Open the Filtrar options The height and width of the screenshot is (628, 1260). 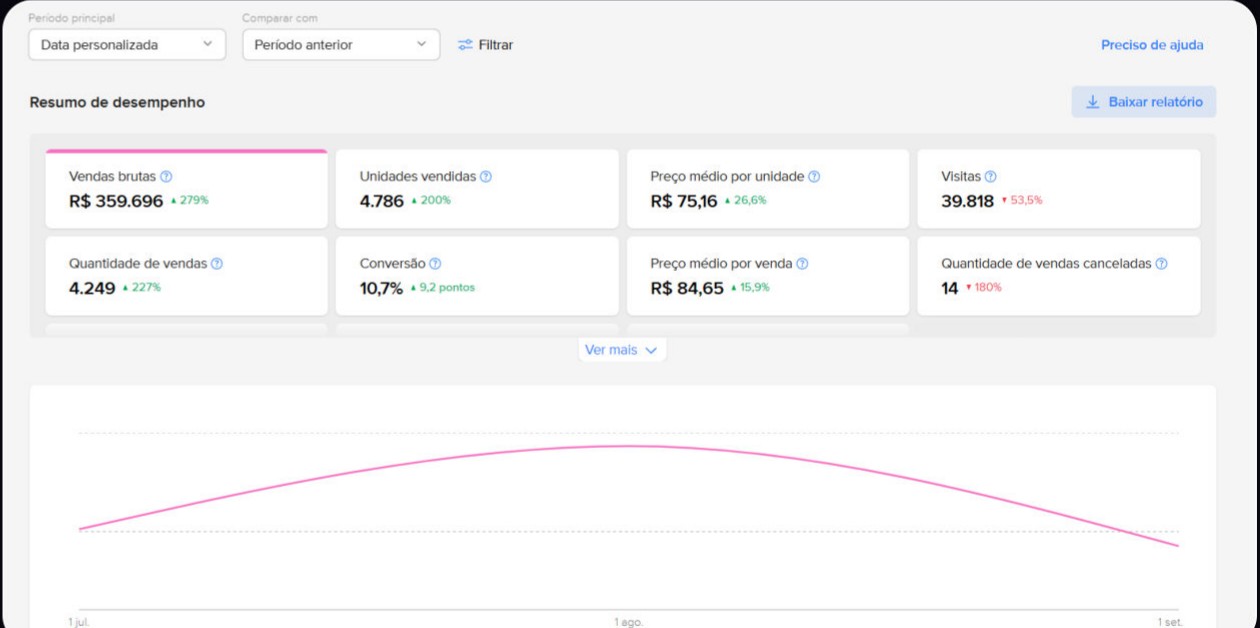click(x=486, y=45)
